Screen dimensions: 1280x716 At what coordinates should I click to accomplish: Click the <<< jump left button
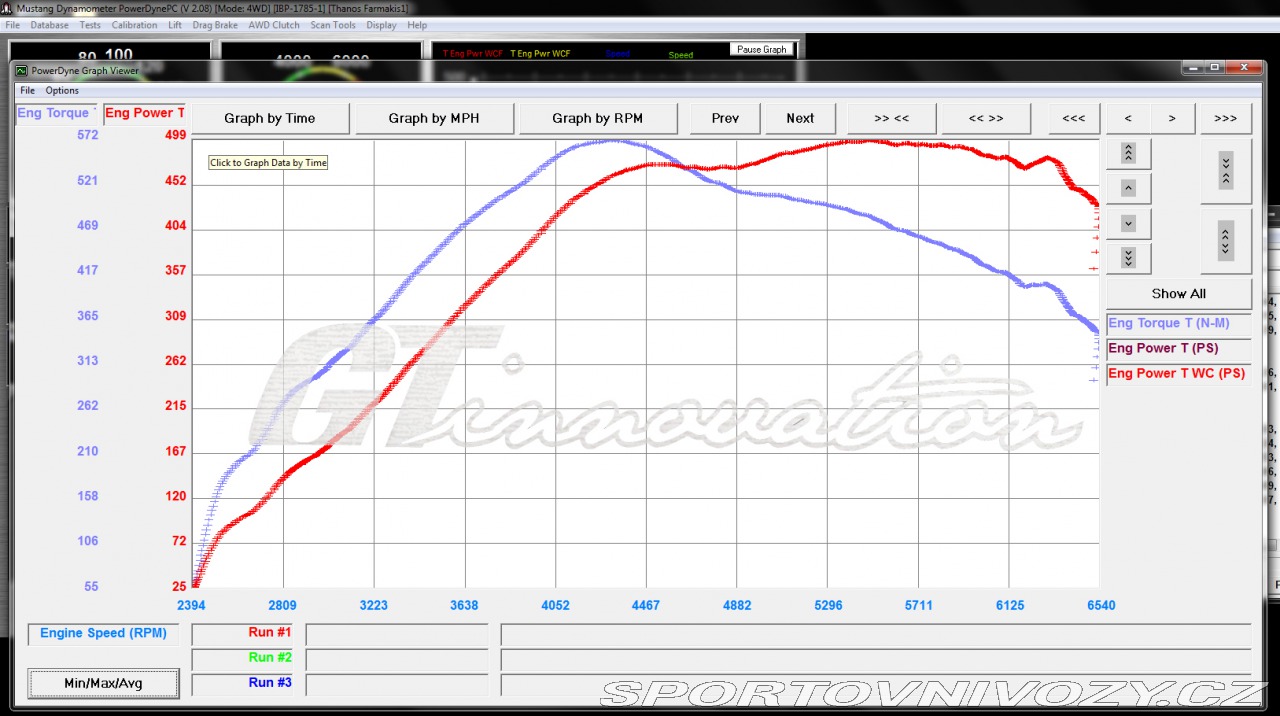[x=1074, y=118]
